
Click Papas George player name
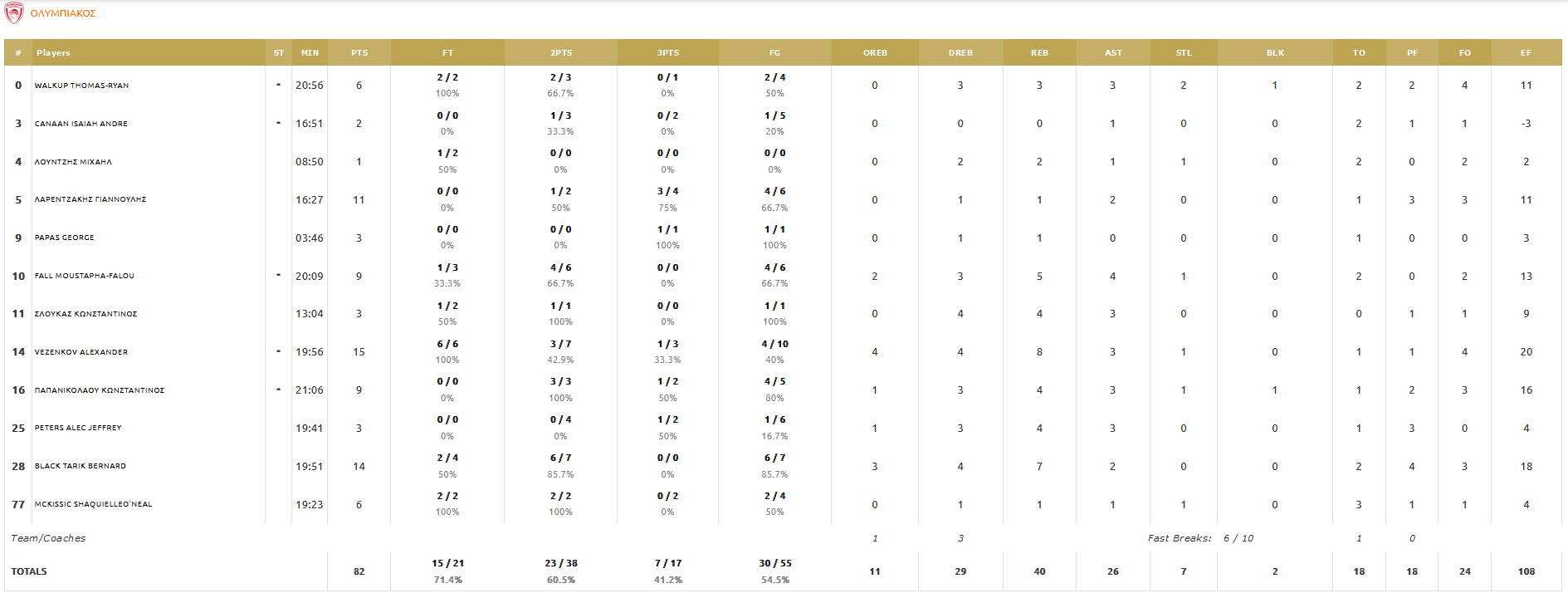click(64, 238)
